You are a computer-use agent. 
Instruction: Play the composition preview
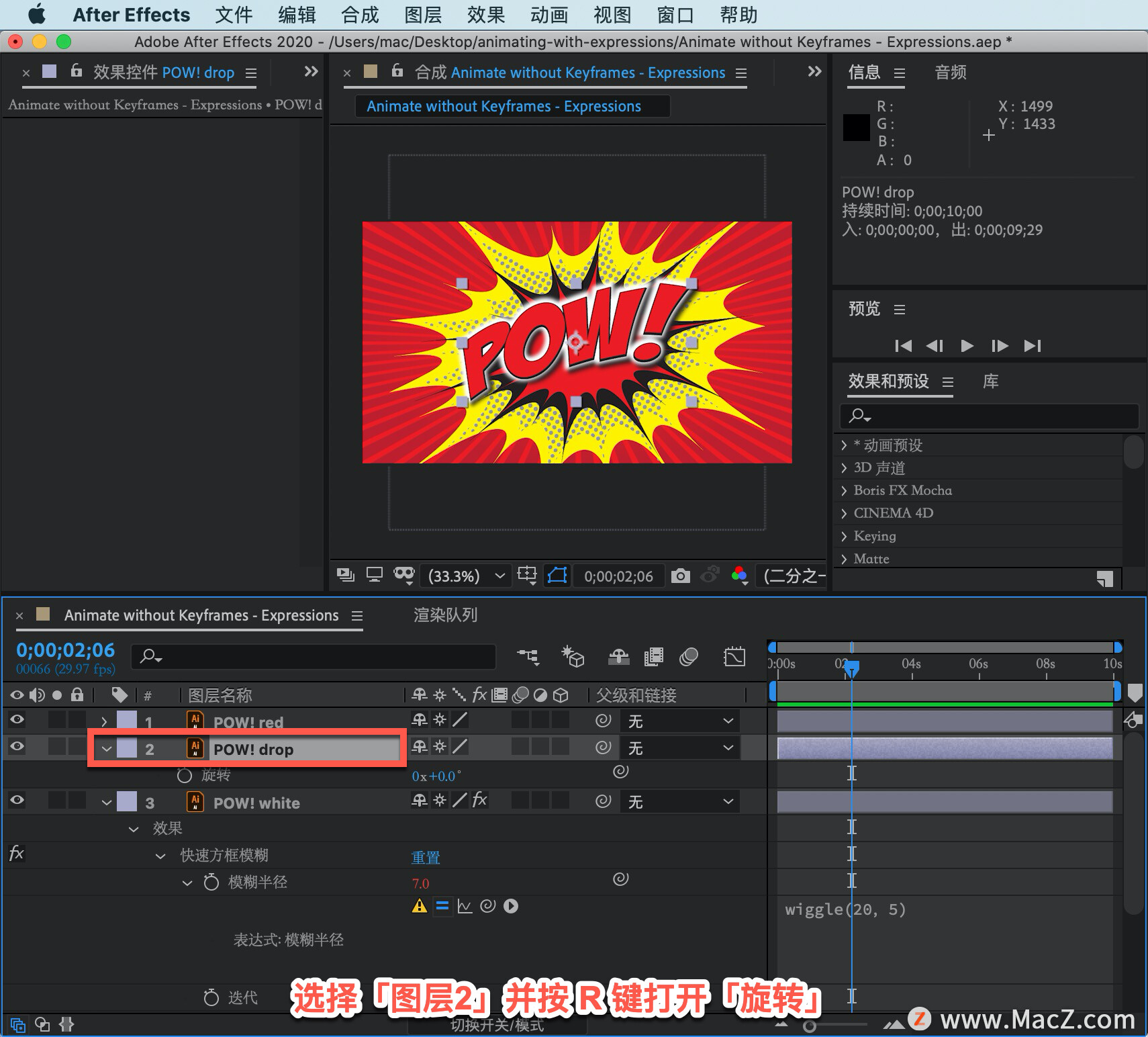967,346
